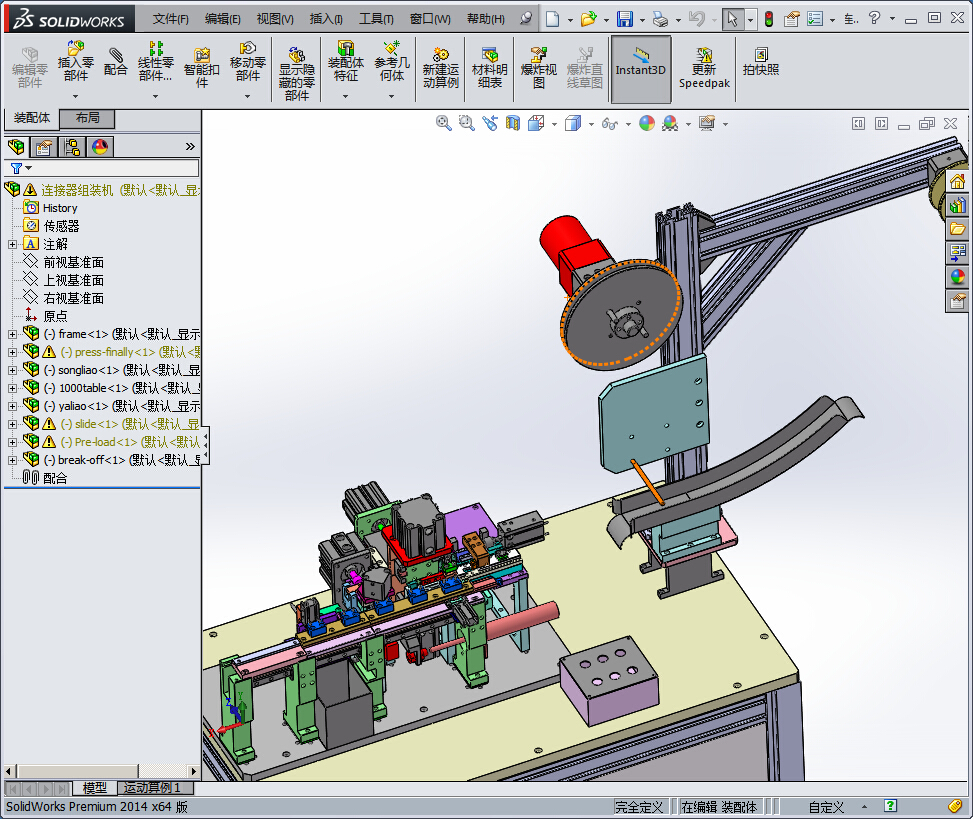The width and height of the screenshot is (973, 819).
Task: Click the Select arrow cursor tool
Action: pyautogui.click(x=732, y=19)
